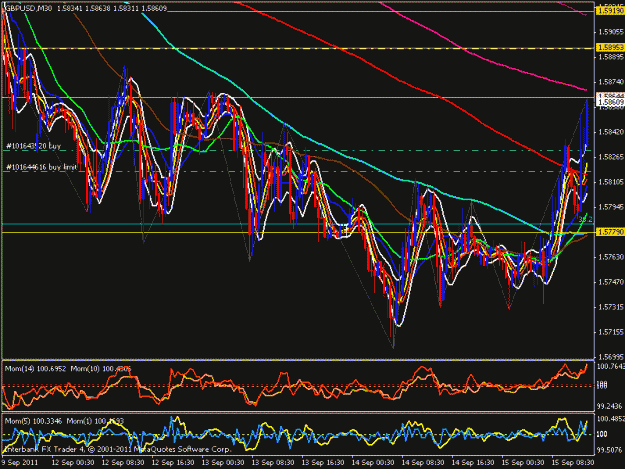Click the yellow 1.58953 price tag

point(610,48)
